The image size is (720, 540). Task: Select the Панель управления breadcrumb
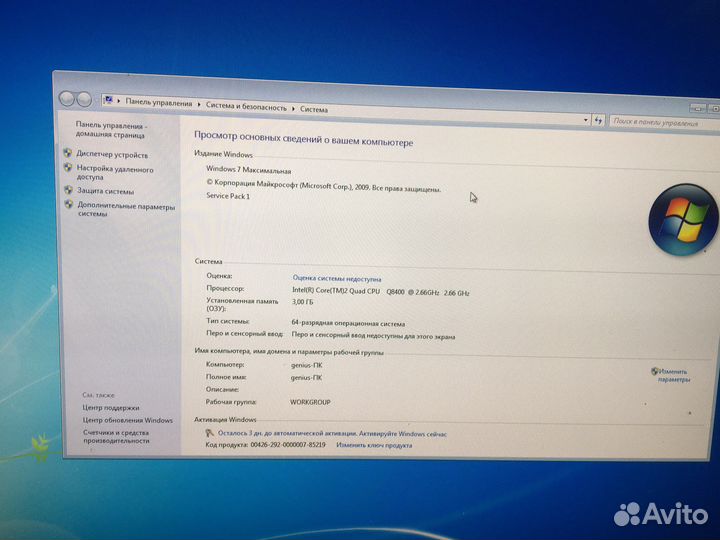pos(158,103)
